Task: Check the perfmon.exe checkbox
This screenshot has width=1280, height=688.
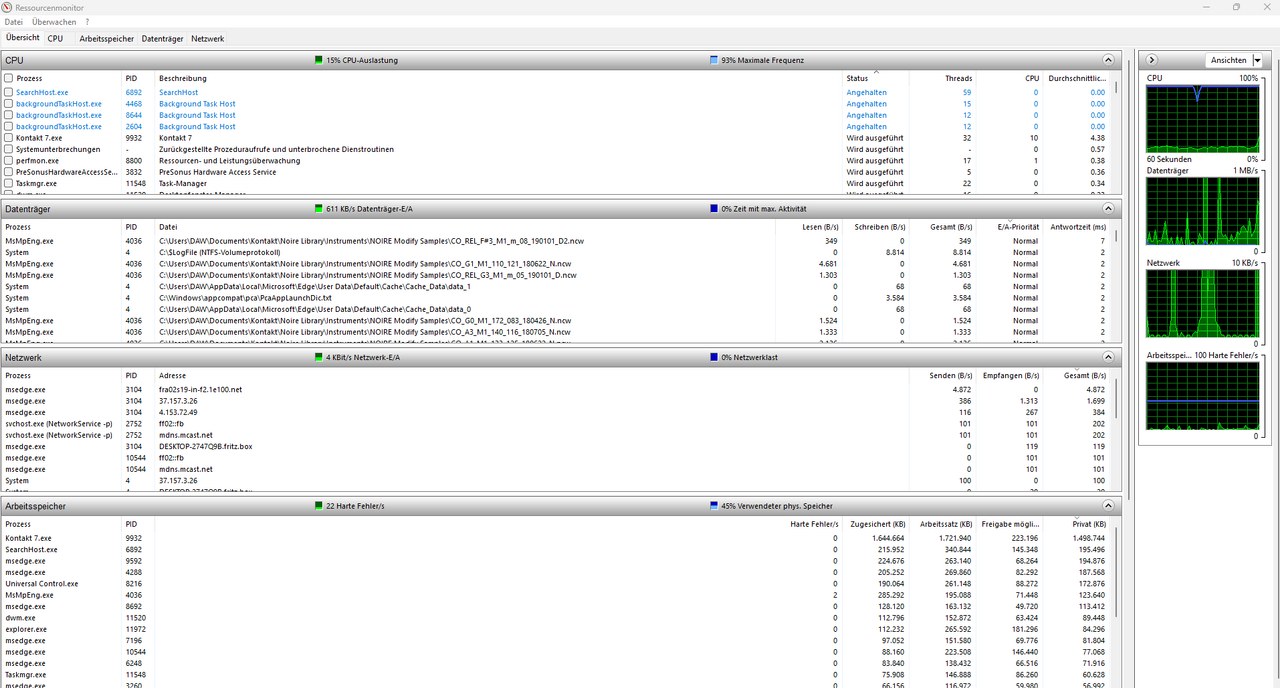Action: (9, 161)
